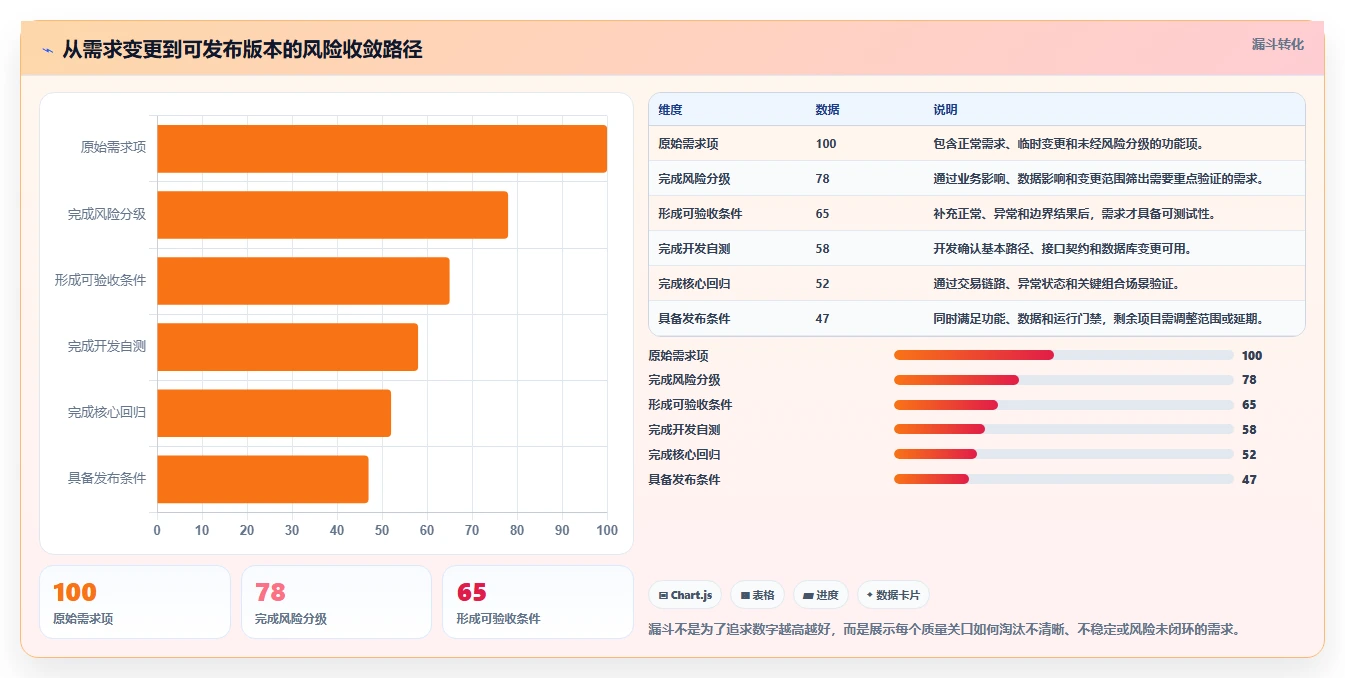Click the 数据 column header
The height and width of the screenshot is (678, 1345).
tap(827, 110)
